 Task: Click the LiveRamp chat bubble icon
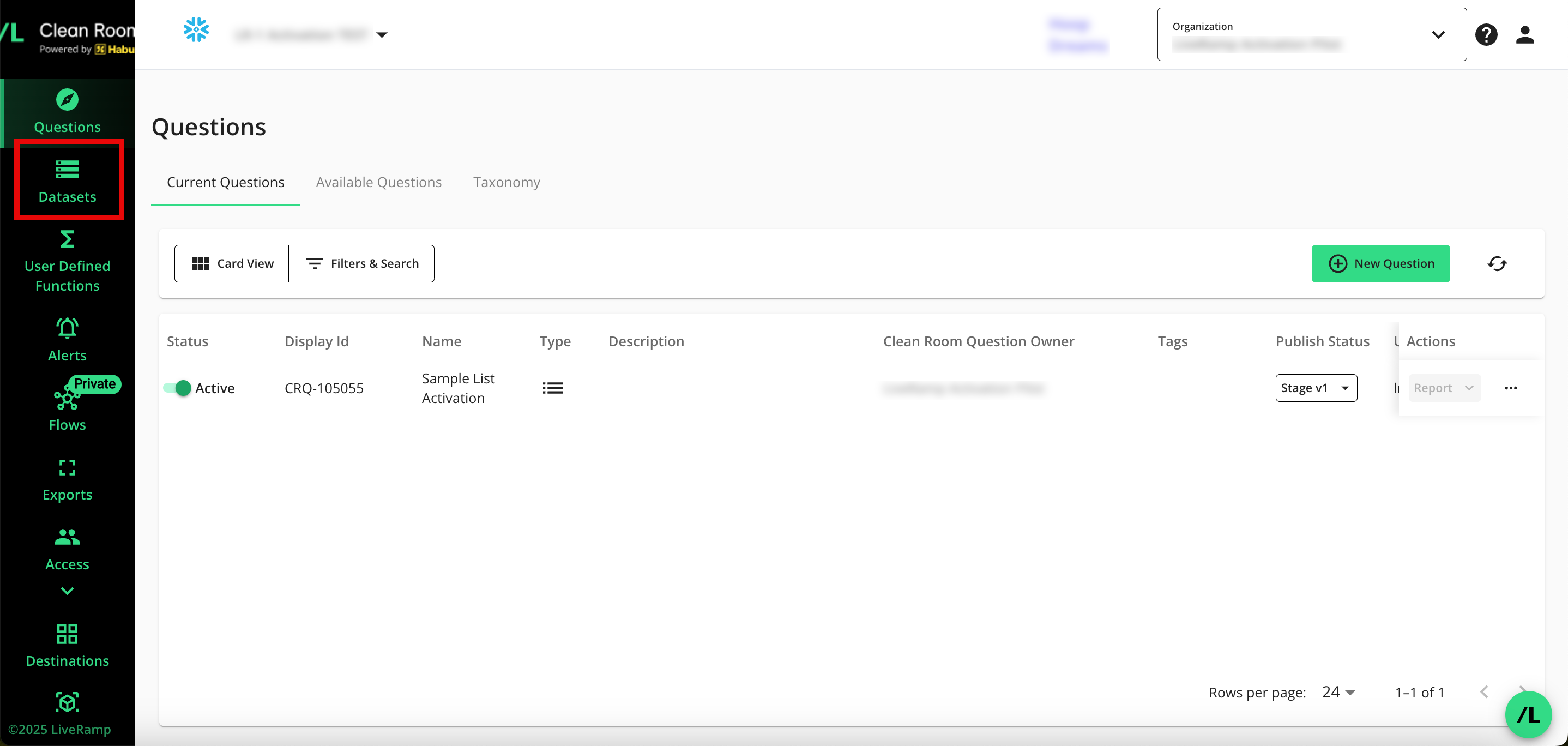(1528, 714)
